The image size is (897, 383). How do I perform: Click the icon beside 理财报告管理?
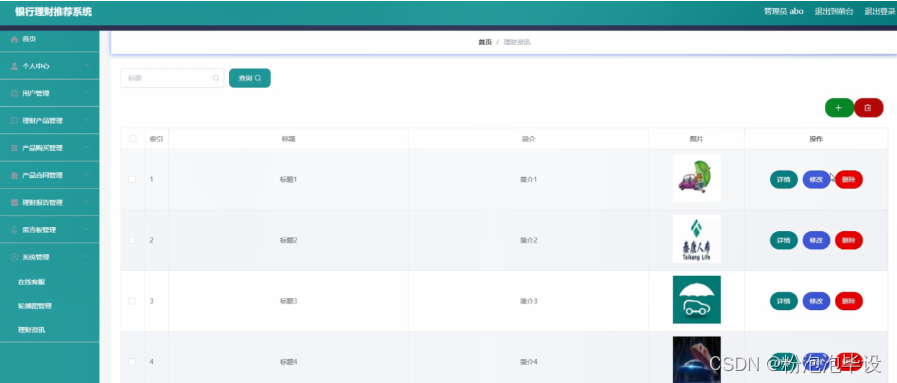tap(15, 202)
